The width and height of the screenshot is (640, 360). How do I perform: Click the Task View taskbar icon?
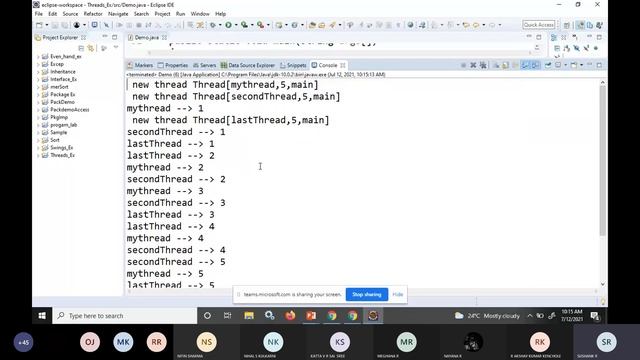click(x=227, y=316)
